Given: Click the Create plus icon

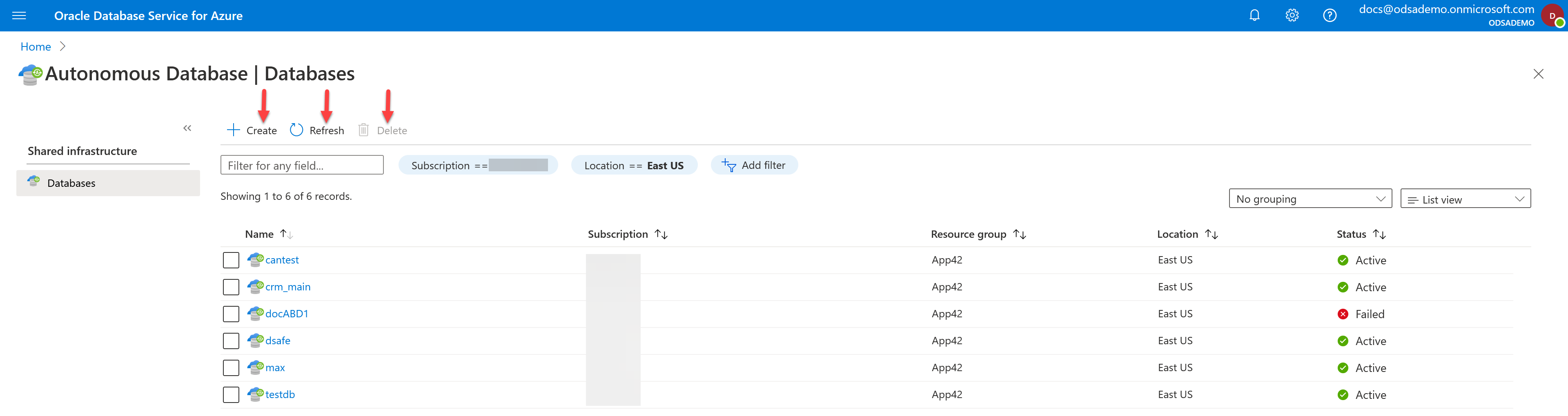Looking at the screenshot, I should (x=233, y=130).
